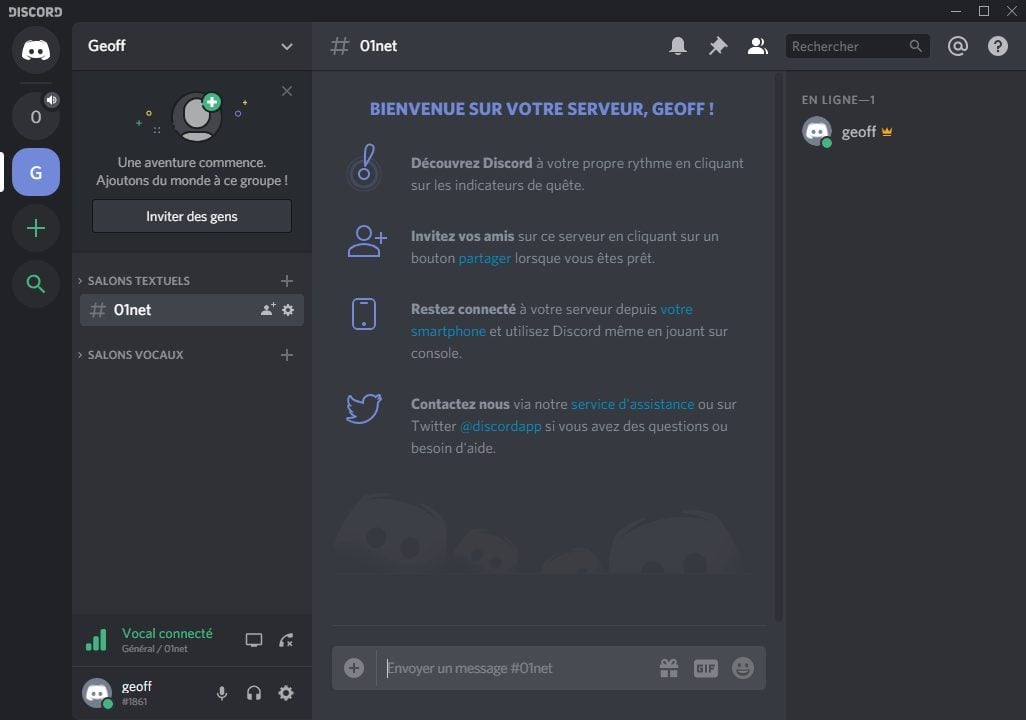1026x720 pixels.
Task: Open recent mentions
Action: [957, 46]
